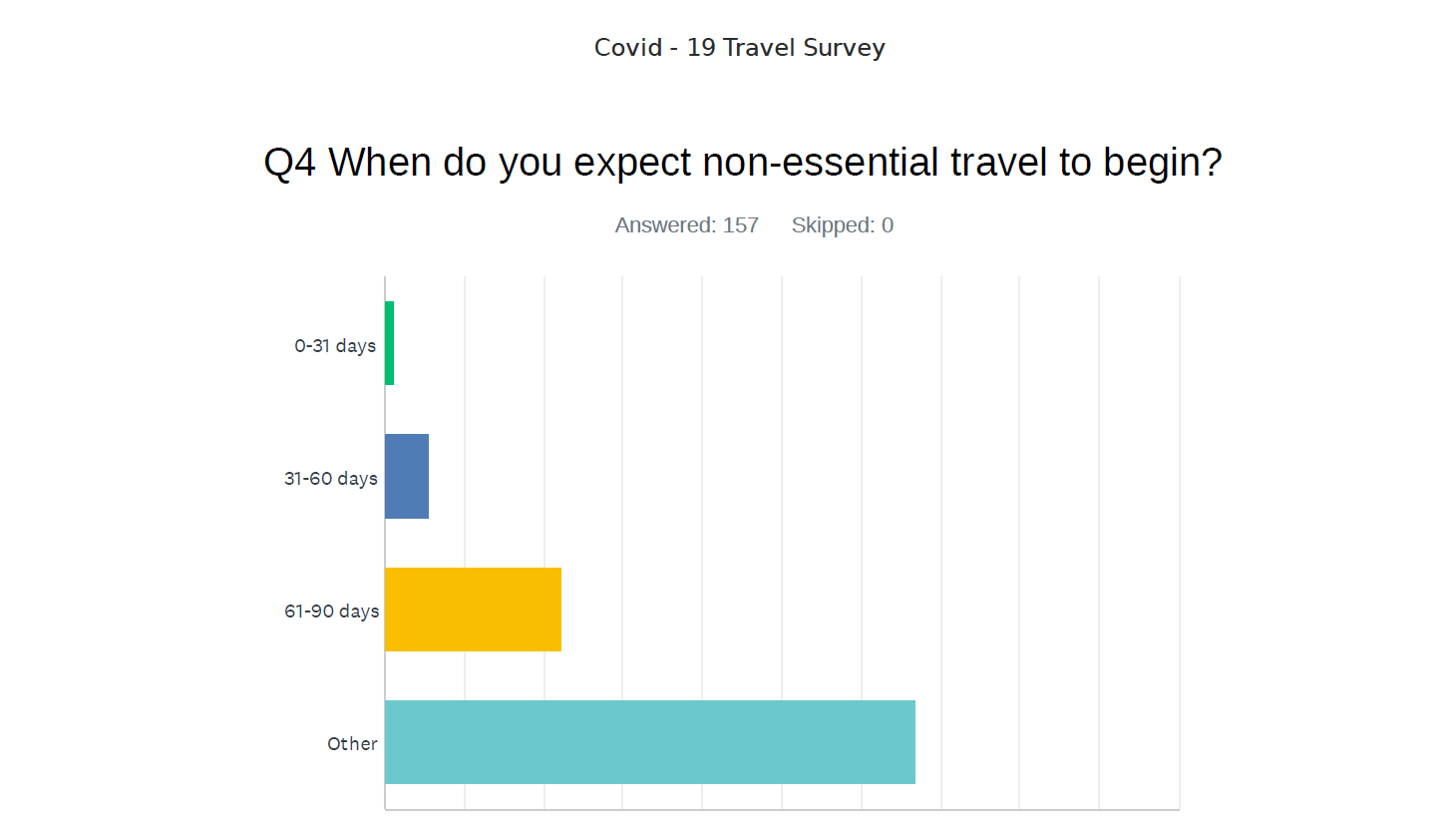Click the 'Answered: 157' text
The width and height of the screenshot is (1456, 819).
tap(687, 225)
